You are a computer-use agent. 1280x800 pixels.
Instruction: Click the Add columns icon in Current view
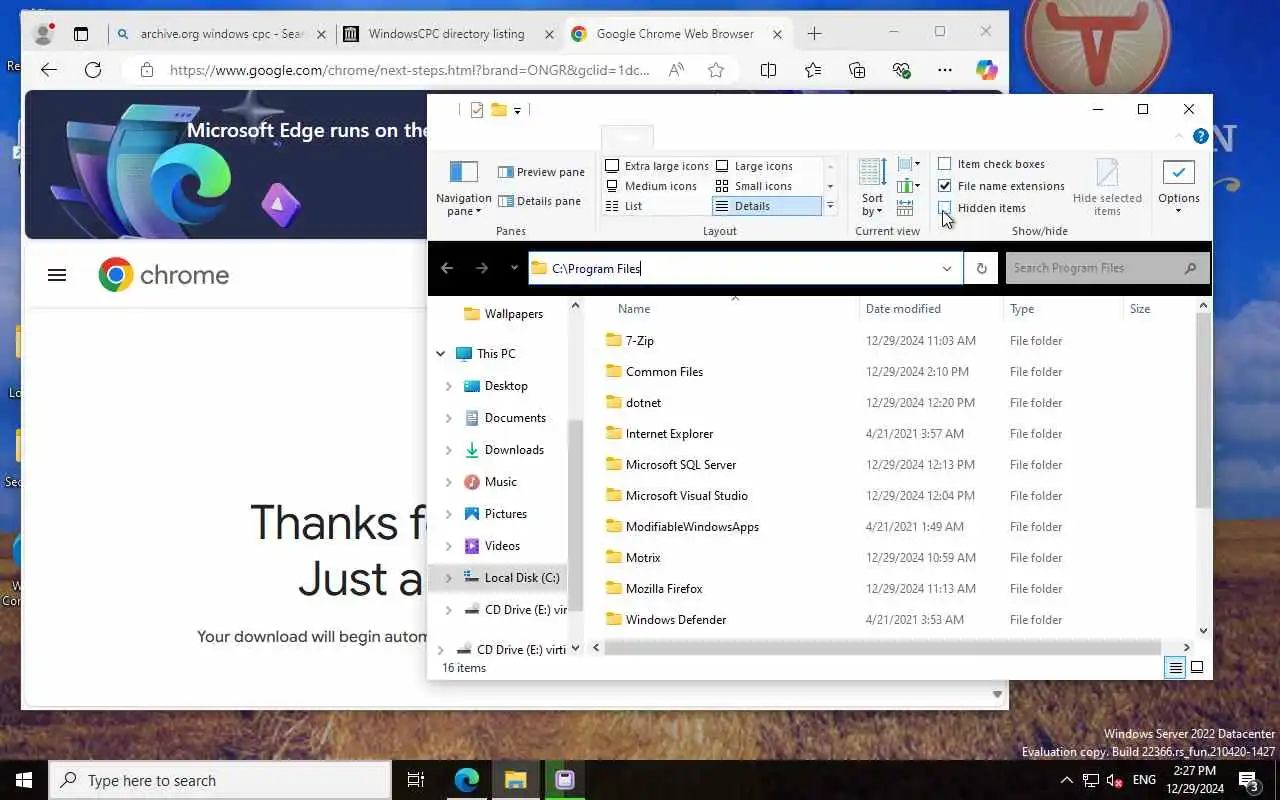tap(908, 186)
